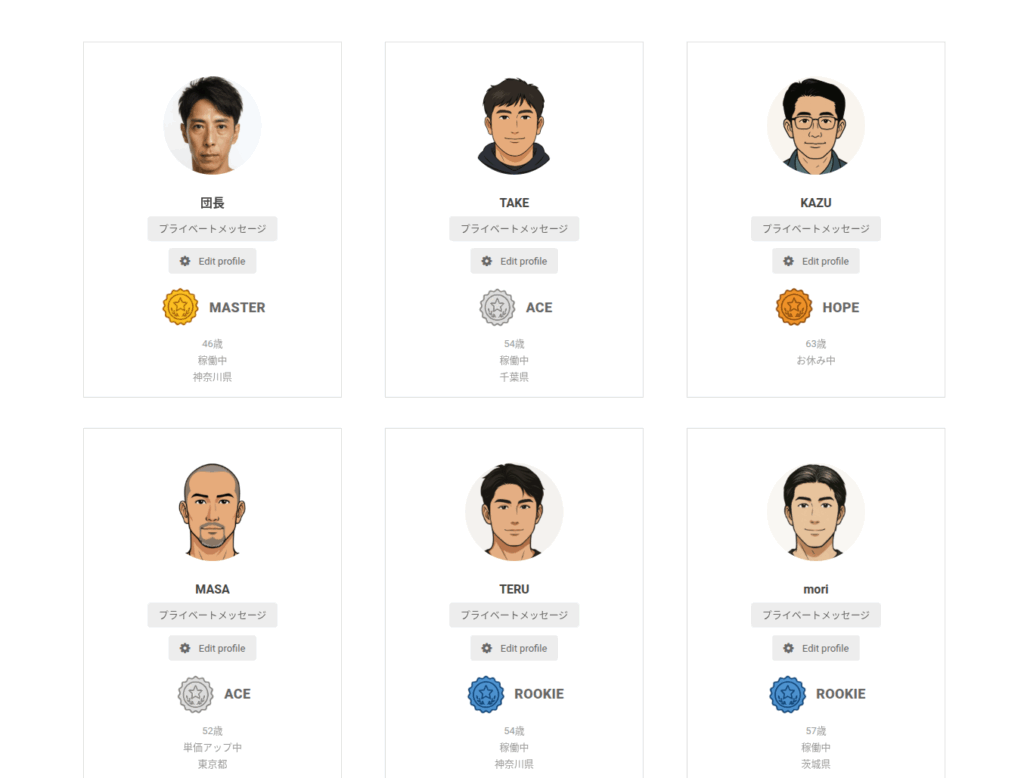Click TAKE's silver ACE badge icon
1024x778 pixels.
(497, 307)
